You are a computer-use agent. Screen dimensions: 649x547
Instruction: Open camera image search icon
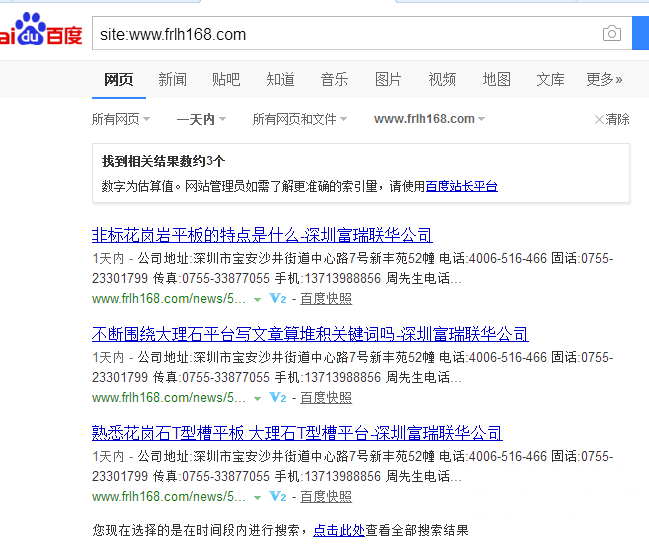612,33
